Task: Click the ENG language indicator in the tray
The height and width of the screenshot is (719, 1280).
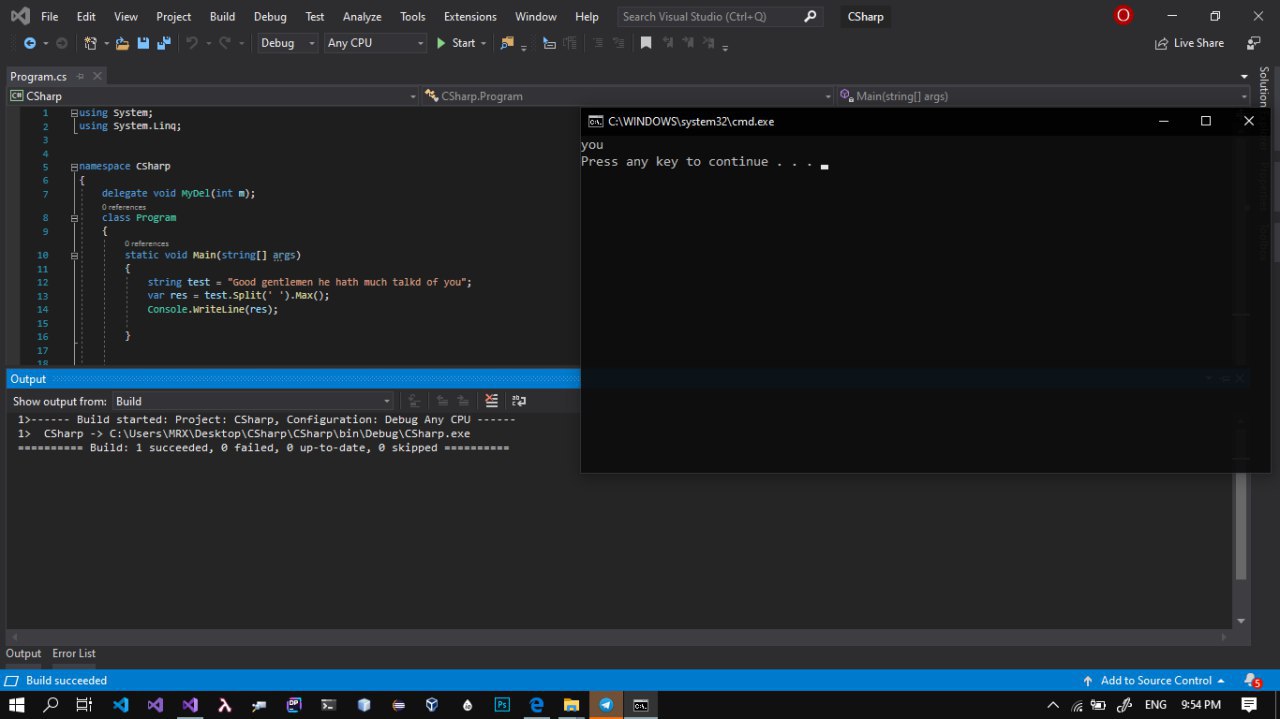Action: click(1156, 705)
